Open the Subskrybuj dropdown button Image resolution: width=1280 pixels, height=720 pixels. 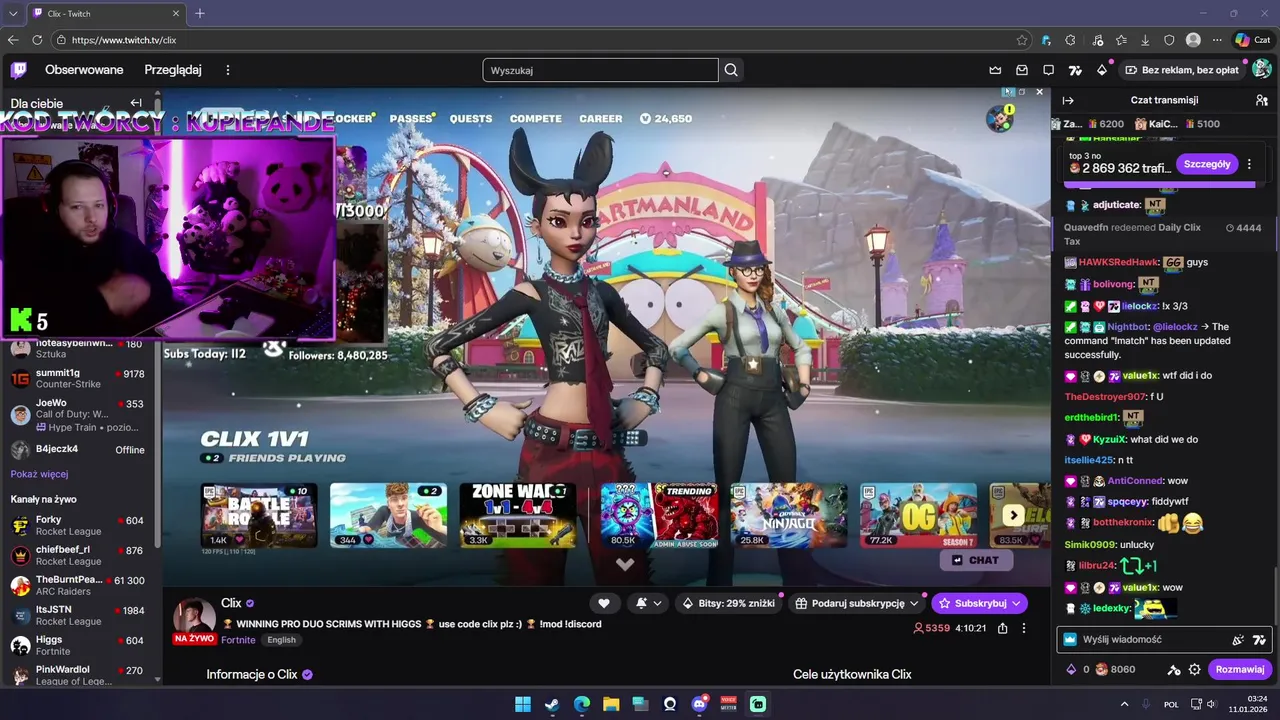tap(979, 603)
